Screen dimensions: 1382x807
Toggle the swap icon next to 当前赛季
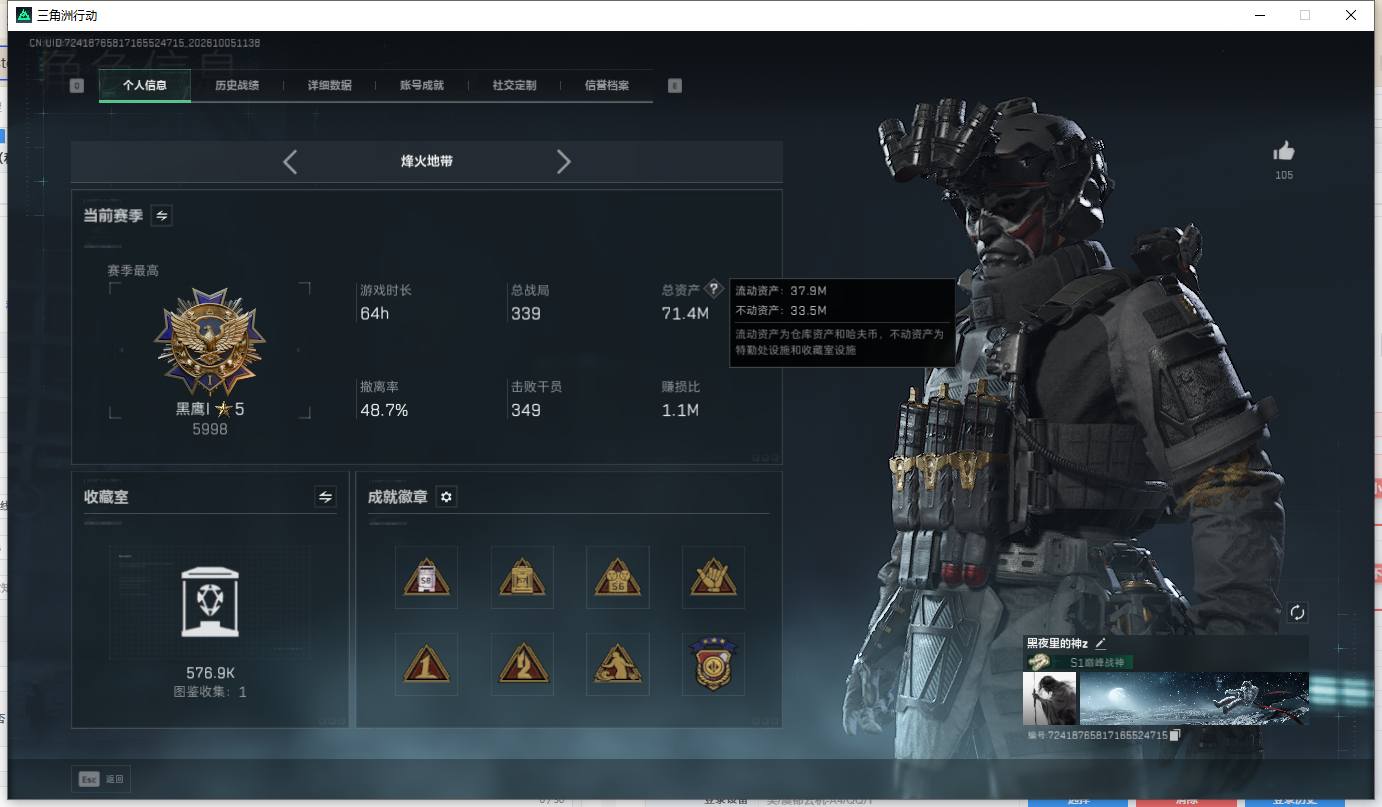point(161,215)
